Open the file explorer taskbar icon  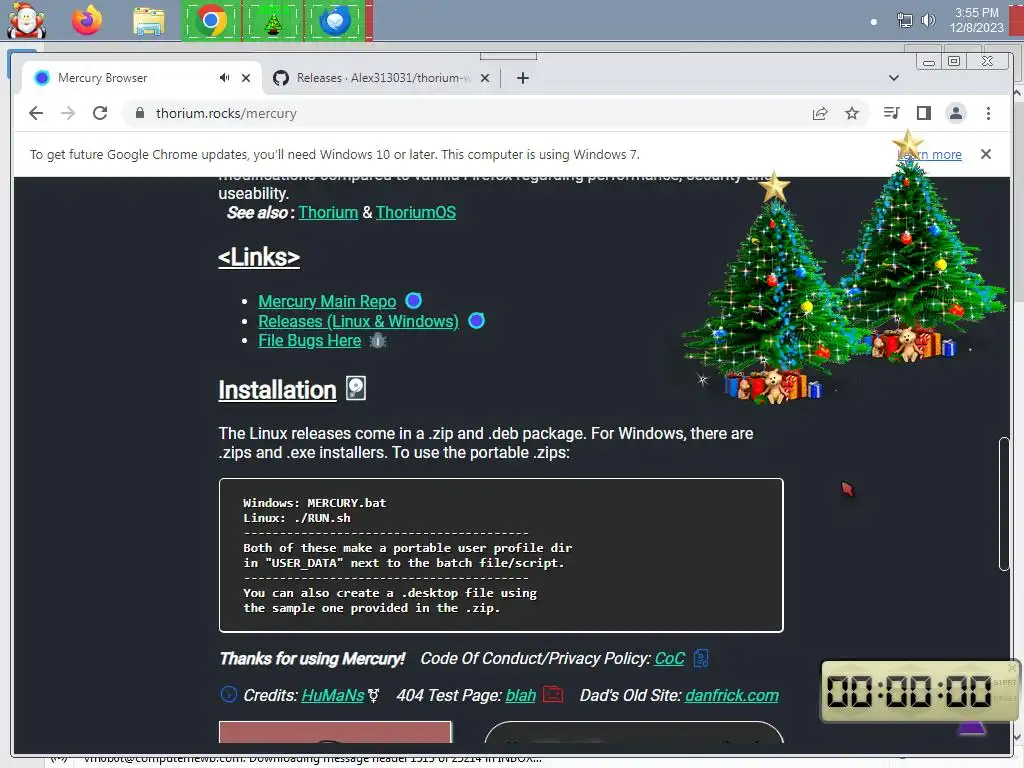[x=149, y=21]
